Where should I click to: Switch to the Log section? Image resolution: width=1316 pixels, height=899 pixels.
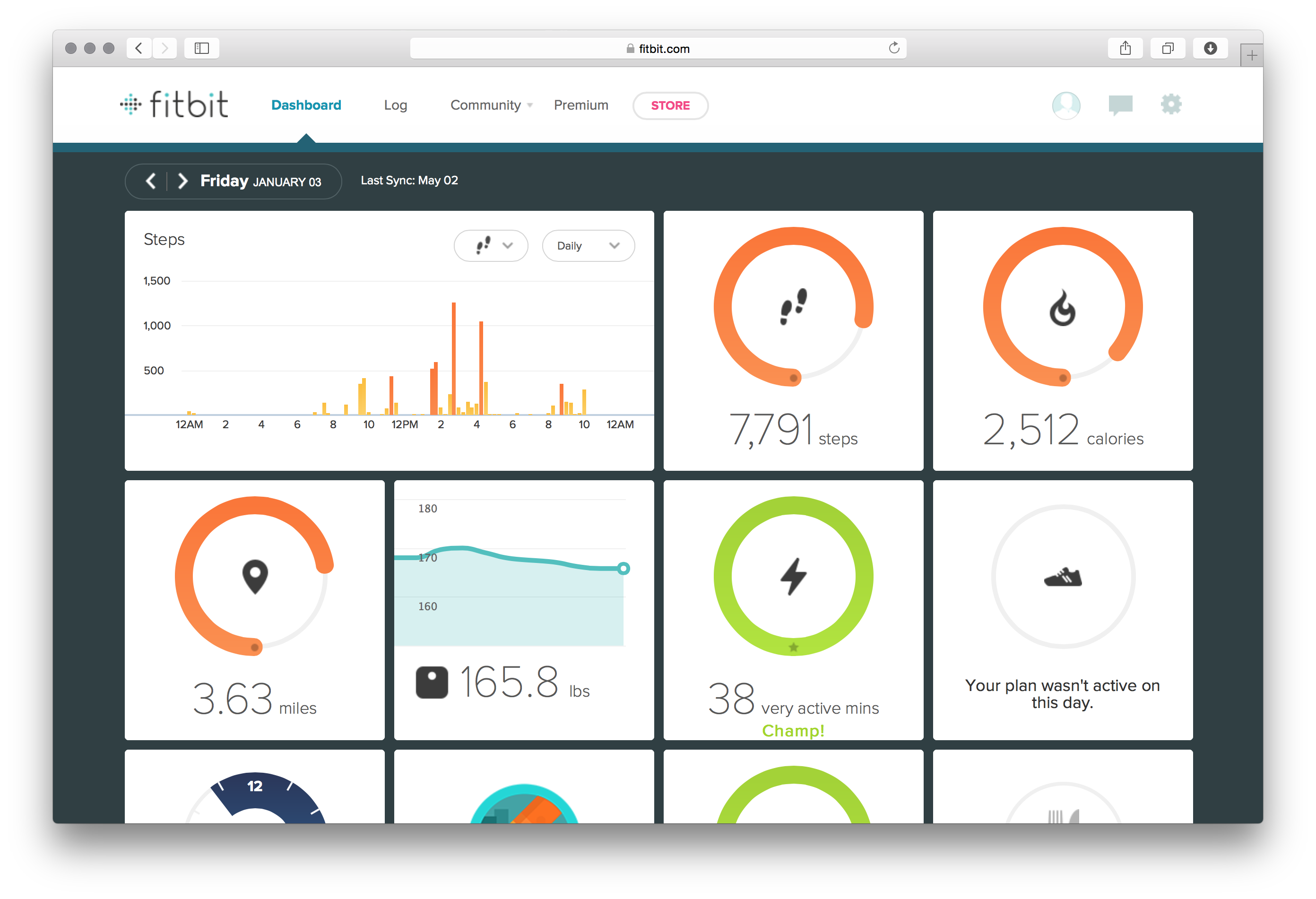point(395,105)
